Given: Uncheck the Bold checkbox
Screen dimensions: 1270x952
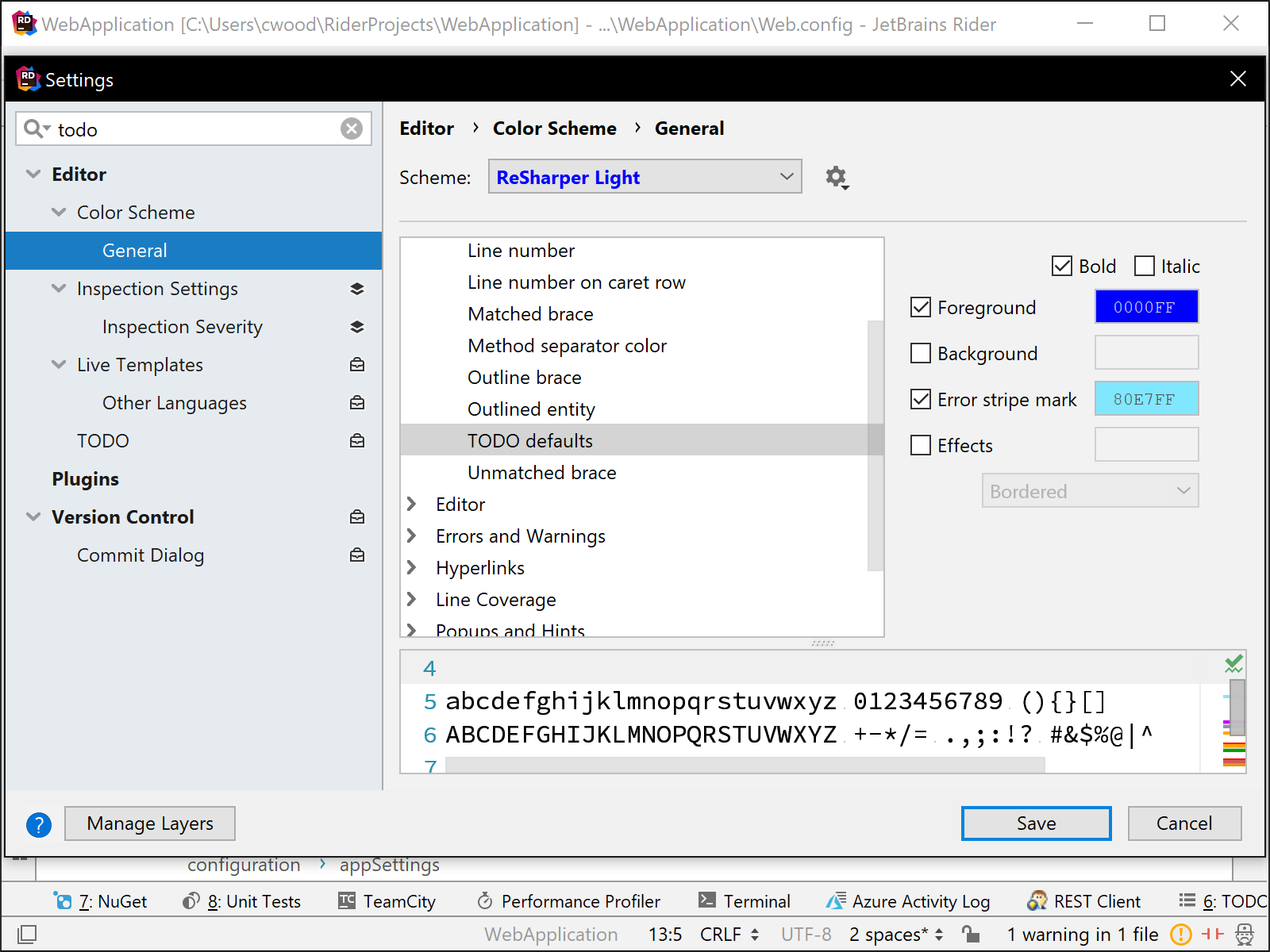Looking at the screenshot, I should (1062, 266).
